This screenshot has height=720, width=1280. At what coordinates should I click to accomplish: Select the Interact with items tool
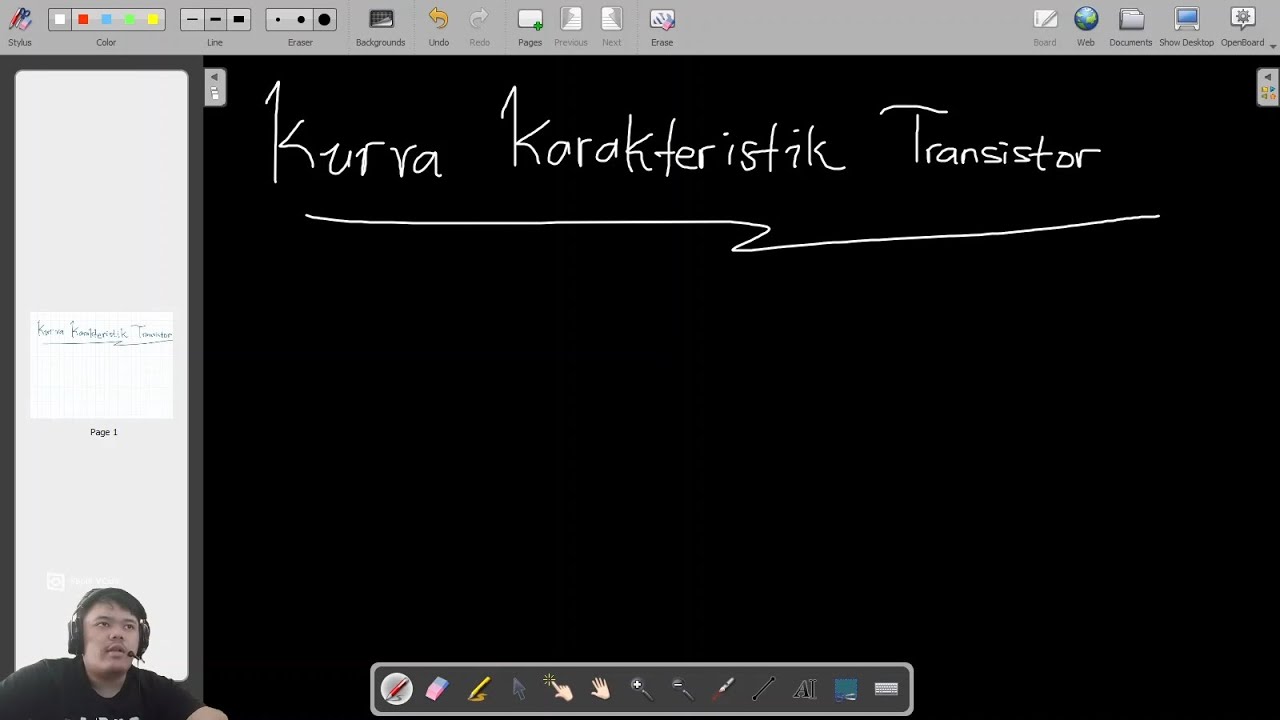click(x=559, y=689)
